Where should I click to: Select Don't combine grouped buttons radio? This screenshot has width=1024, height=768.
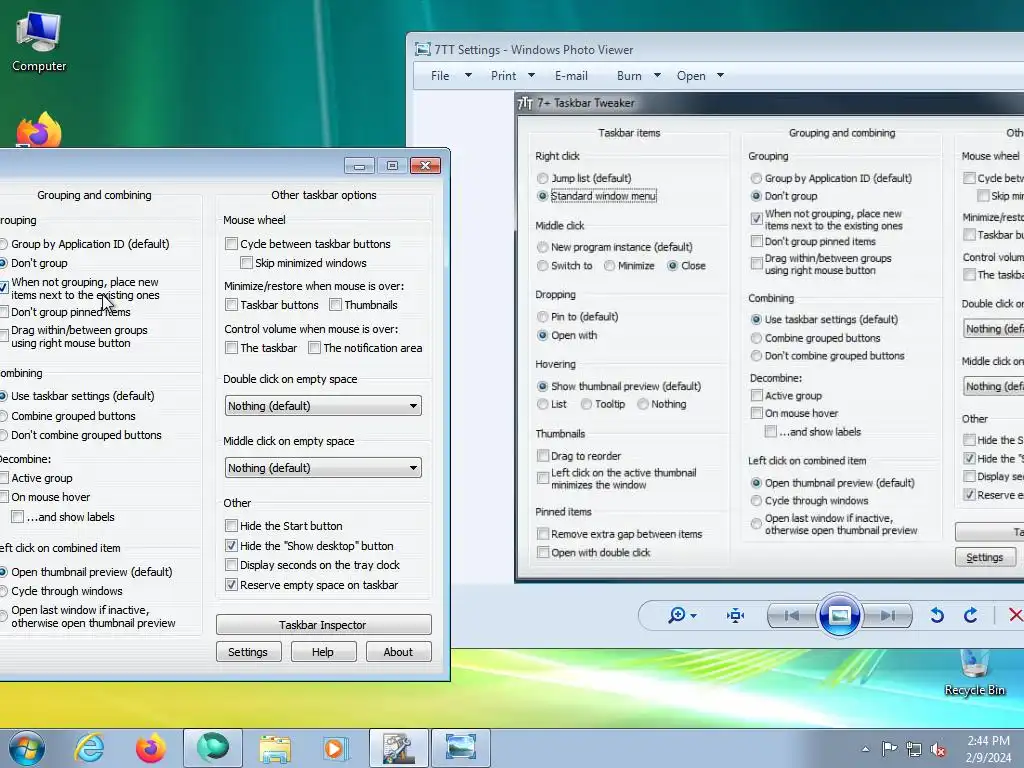tap(3, 435)
